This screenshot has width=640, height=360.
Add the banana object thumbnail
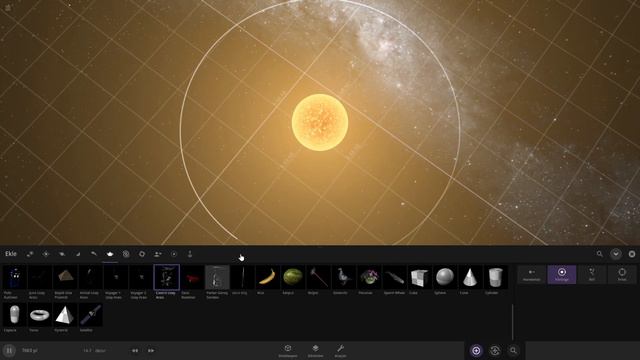[267, 277]
